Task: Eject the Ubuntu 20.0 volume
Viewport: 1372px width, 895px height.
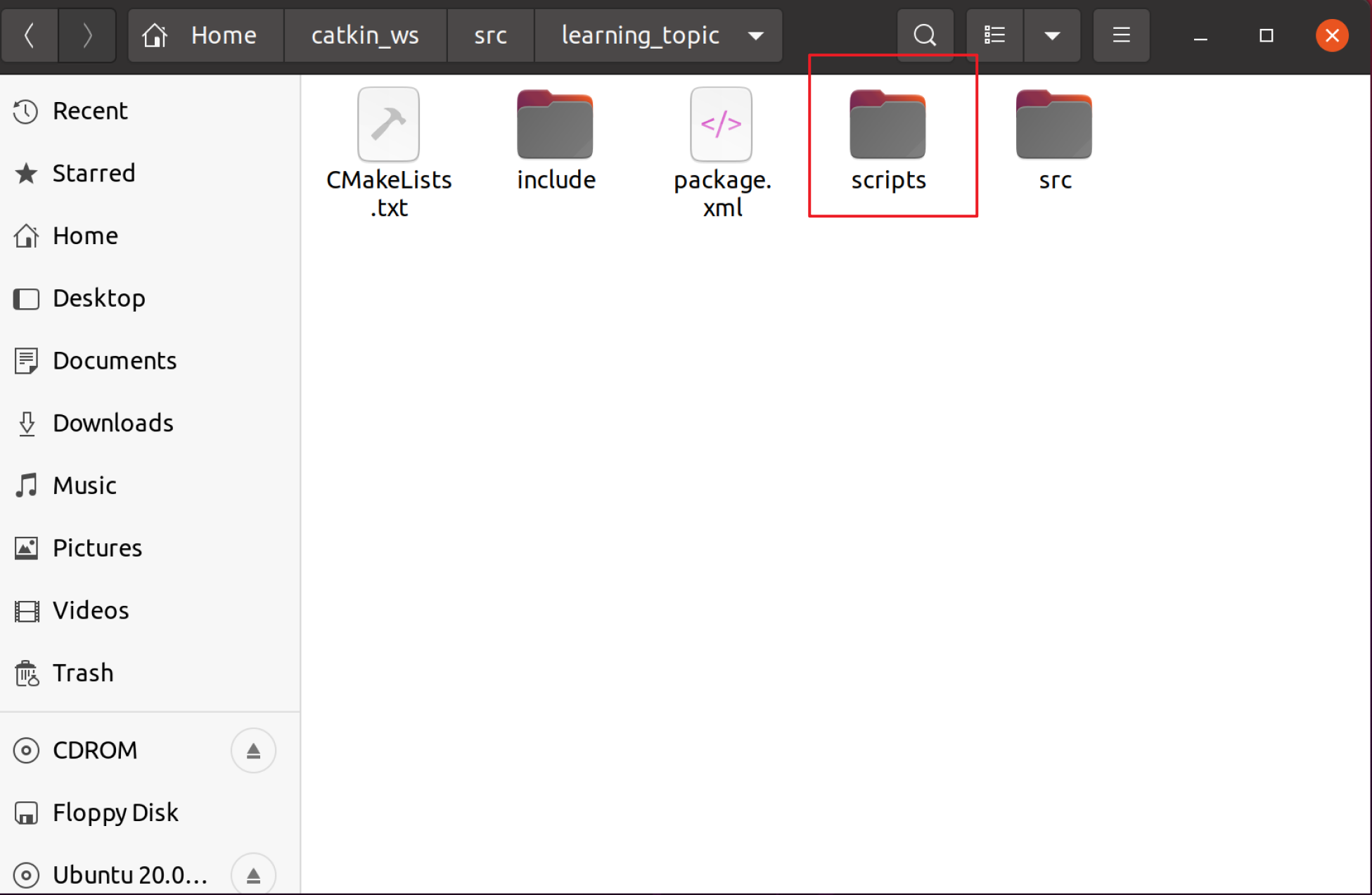Action: pos(253,875)
